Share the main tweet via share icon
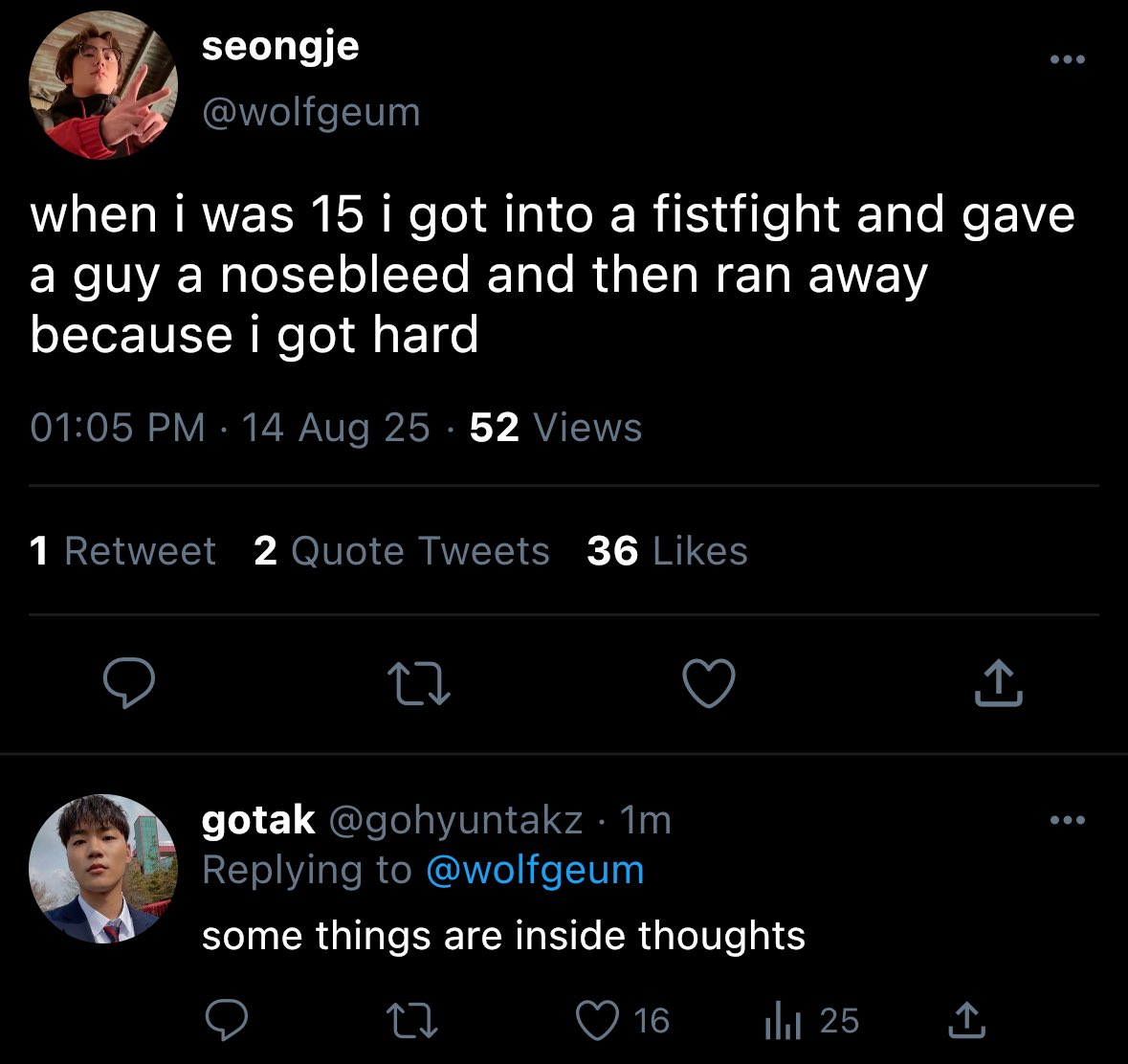This screenshot has height=1064, width=1128. coord(998,683)
